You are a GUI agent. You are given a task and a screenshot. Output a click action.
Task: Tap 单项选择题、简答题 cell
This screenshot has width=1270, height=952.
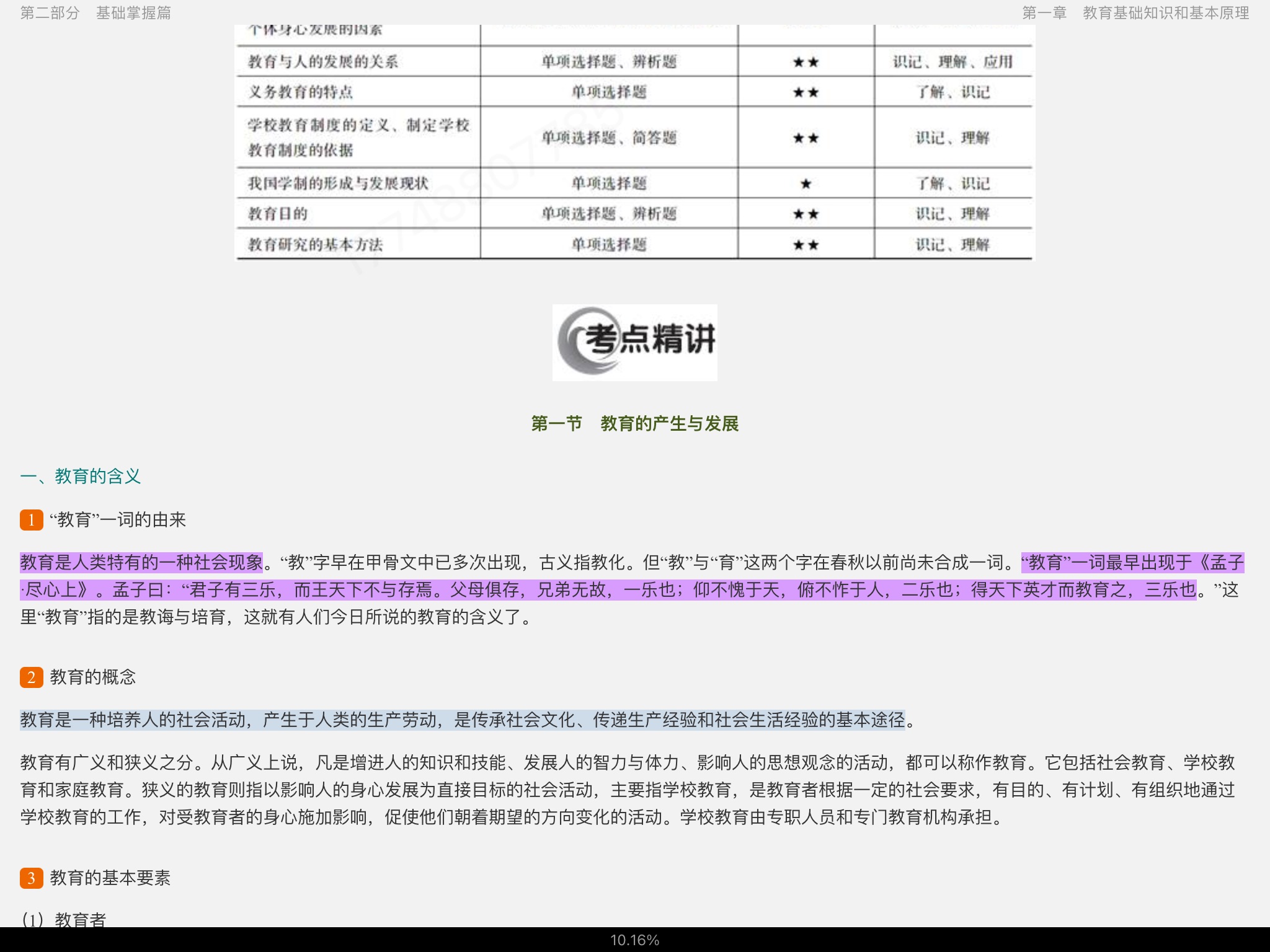pyautogui.click(x=609, y=138)
